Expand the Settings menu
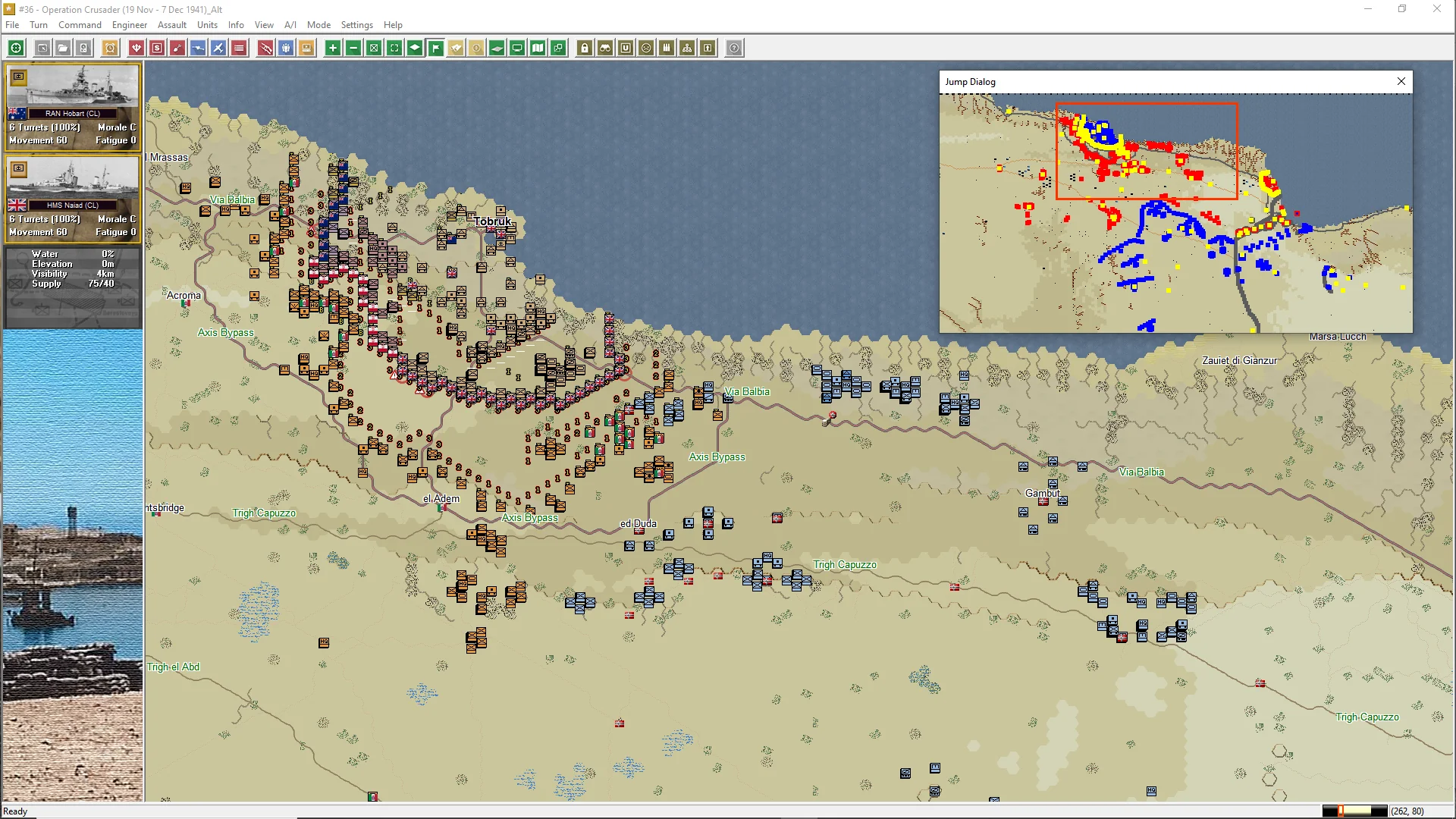The width and height of the screenshot is (1456, 819). point(356,25)
